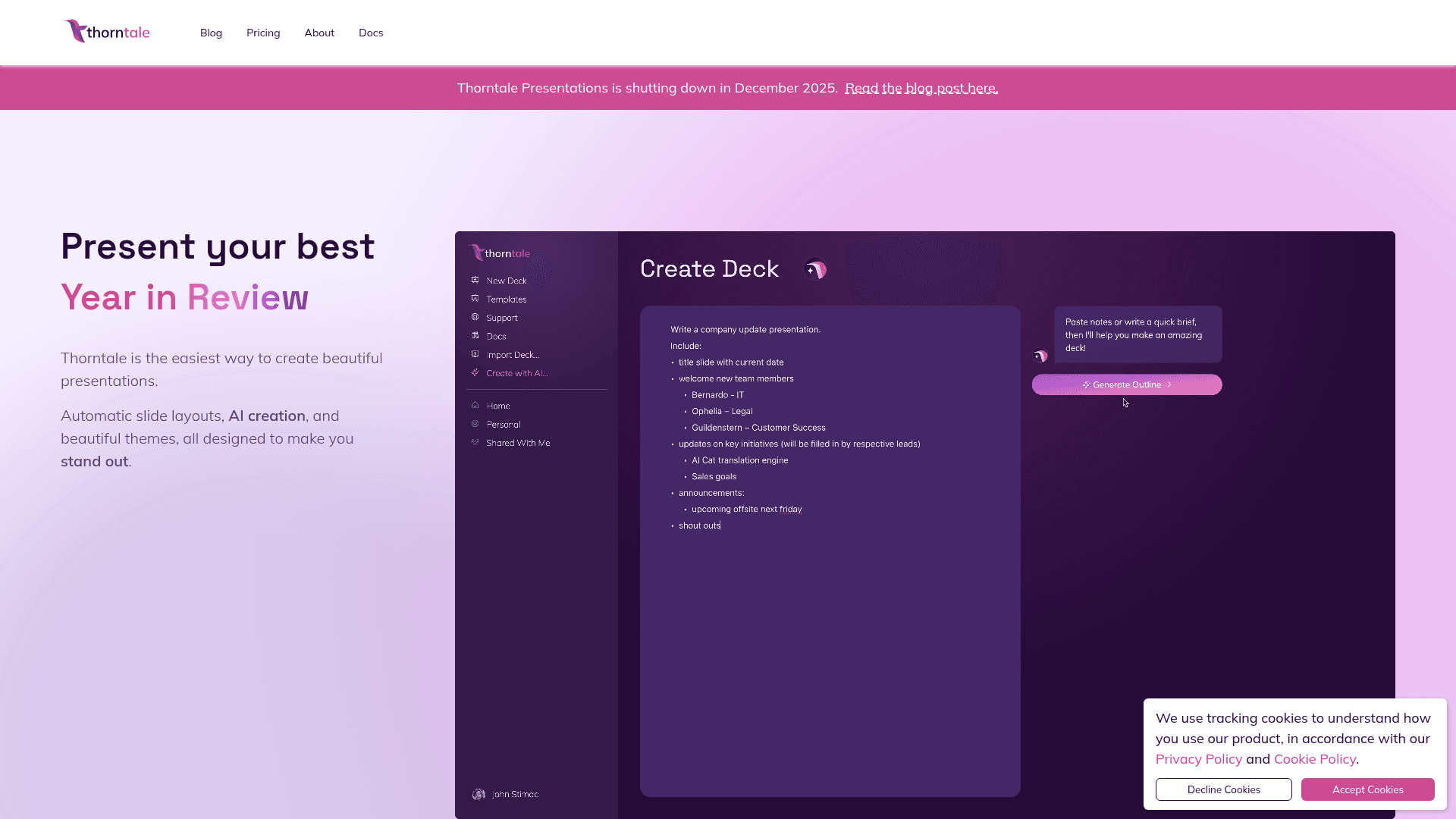Click the 'Guildenstern – Customer Success' bullet

[758, 428]
